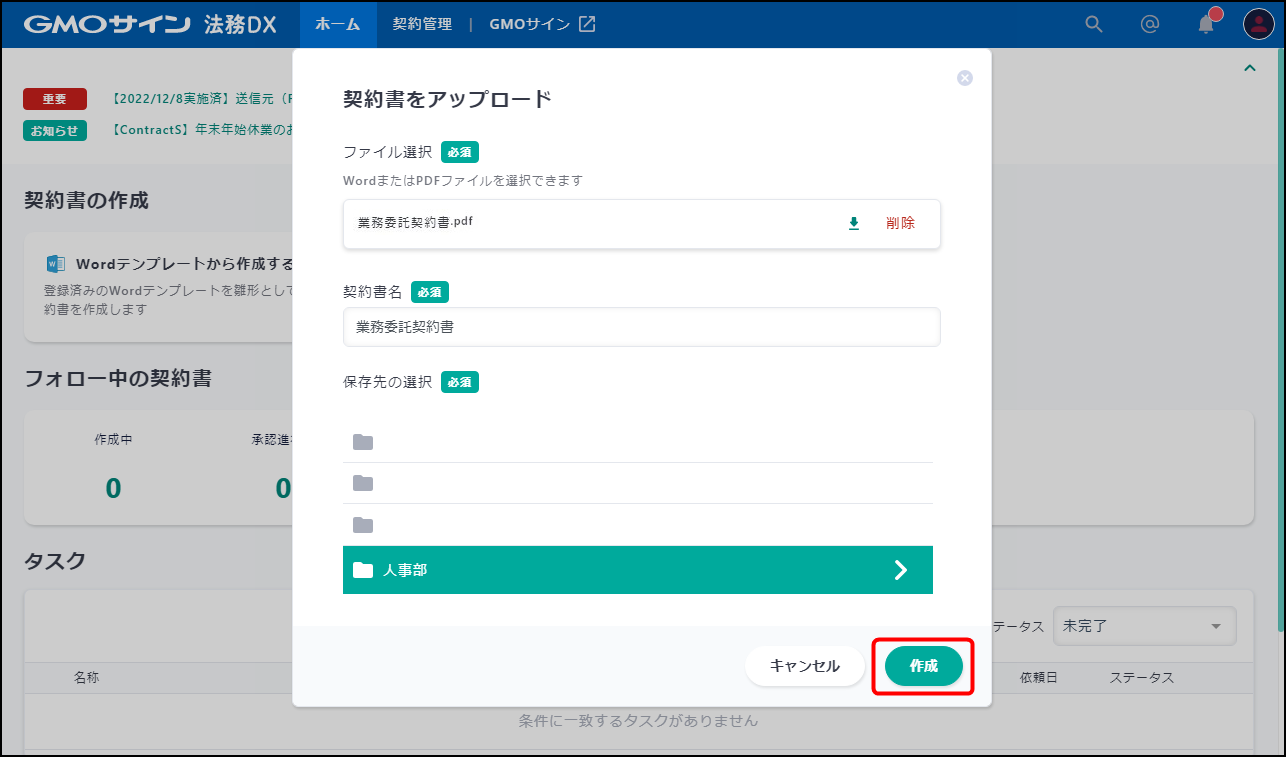Download 業務委託契約書.pdf using the arrow icon
The image size is (1286, 757).
pos(854,223)
